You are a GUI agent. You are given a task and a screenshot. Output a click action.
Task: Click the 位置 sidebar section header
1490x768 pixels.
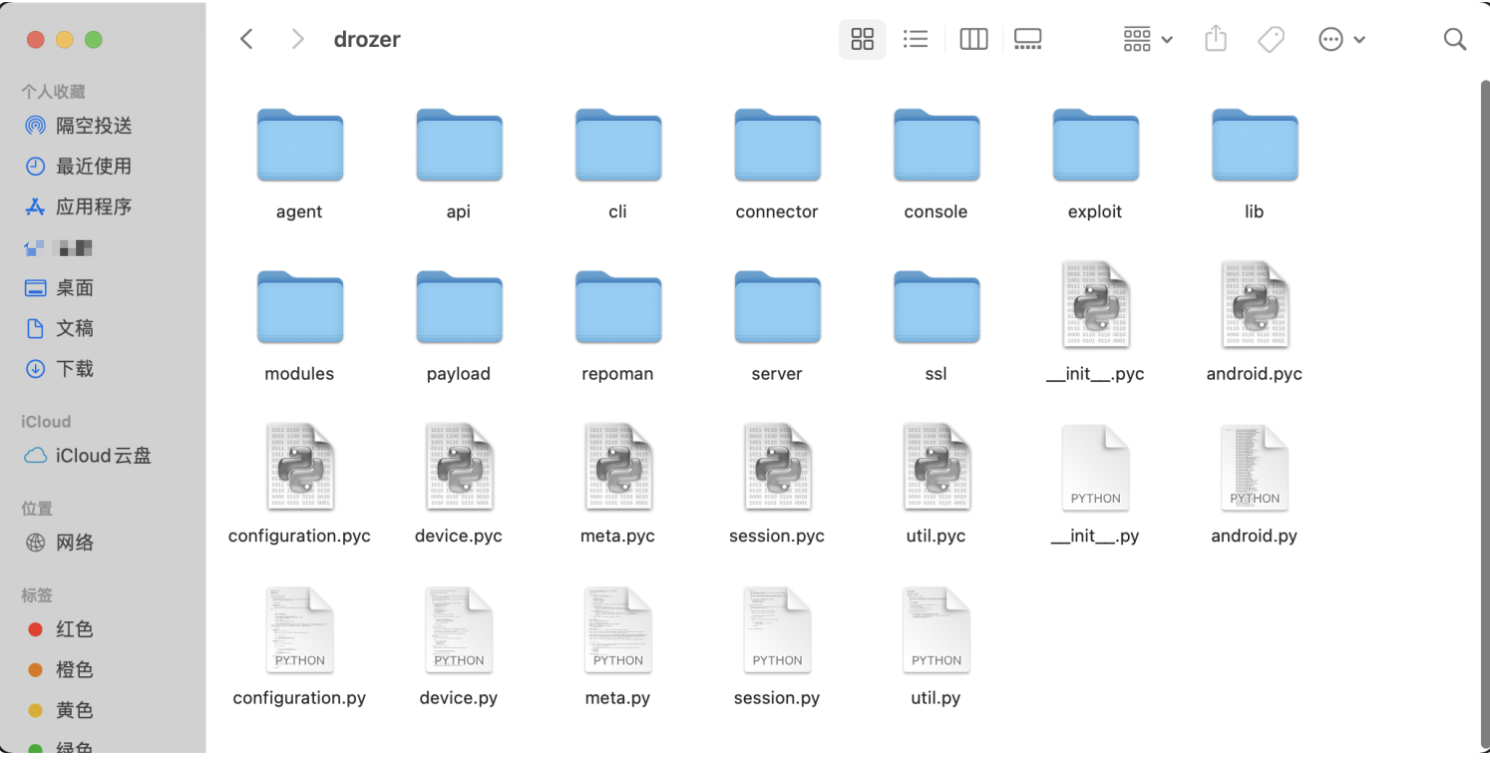pyautogui.click(x=37, y=509)
